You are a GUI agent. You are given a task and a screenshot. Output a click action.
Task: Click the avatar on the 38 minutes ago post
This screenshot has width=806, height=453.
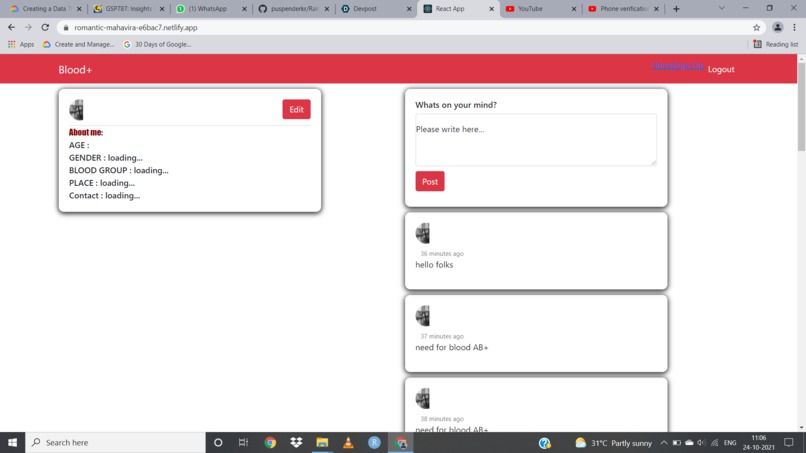coord(423,398)
